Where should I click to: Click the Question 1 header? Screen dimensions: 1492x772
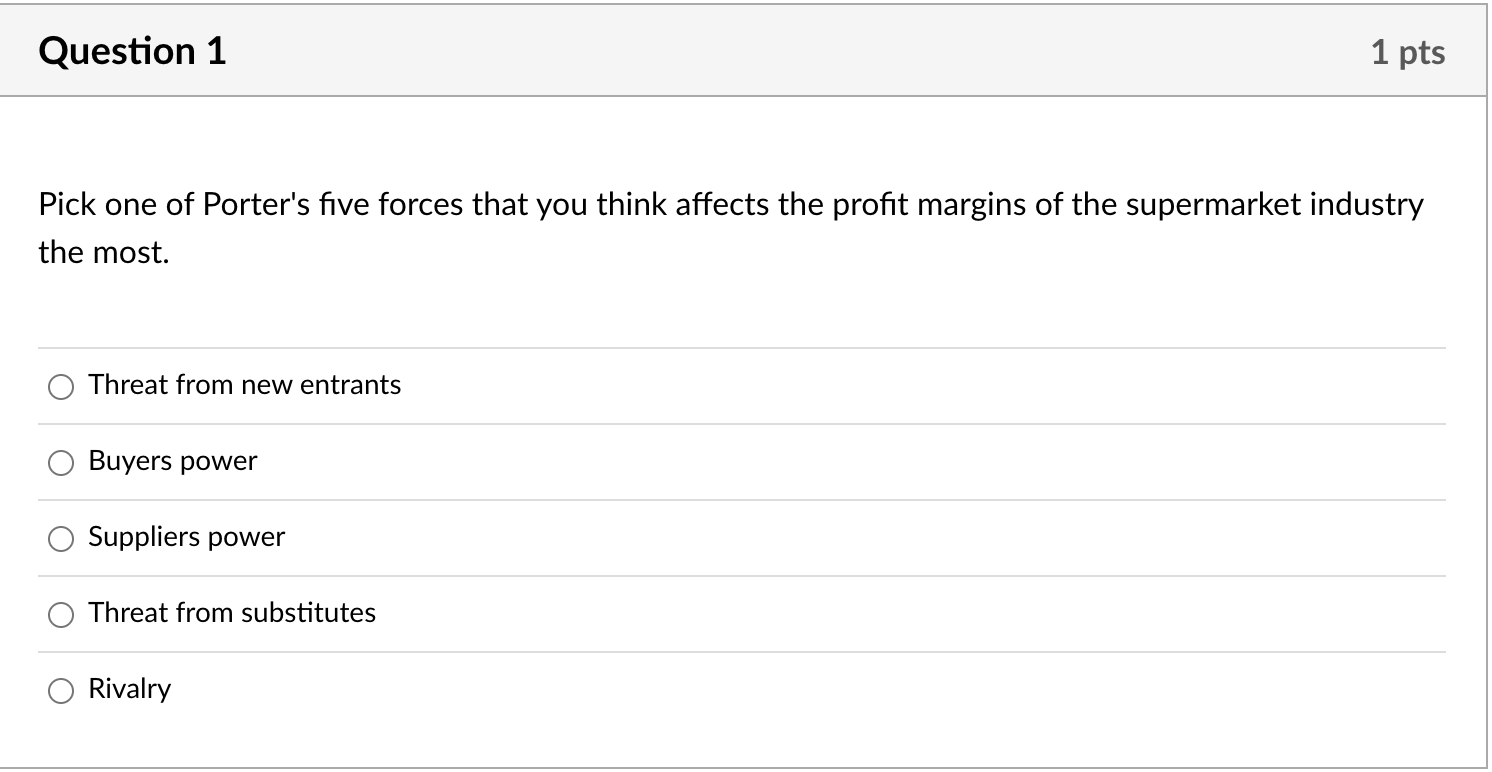[131, 51]
